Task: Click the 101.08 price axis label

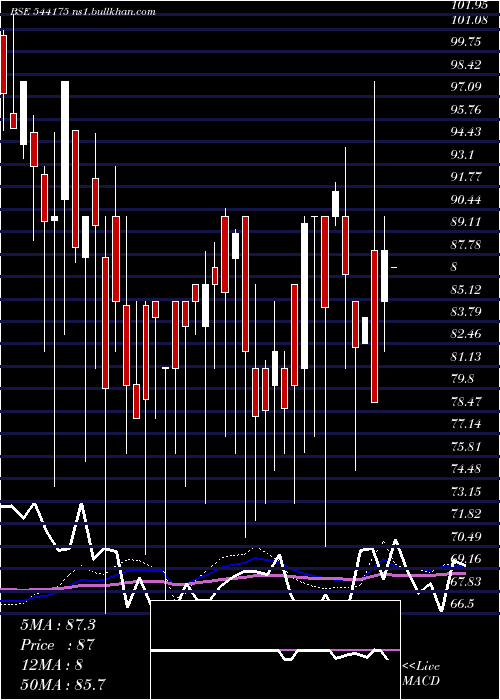Action: click(x=468, y=20)
